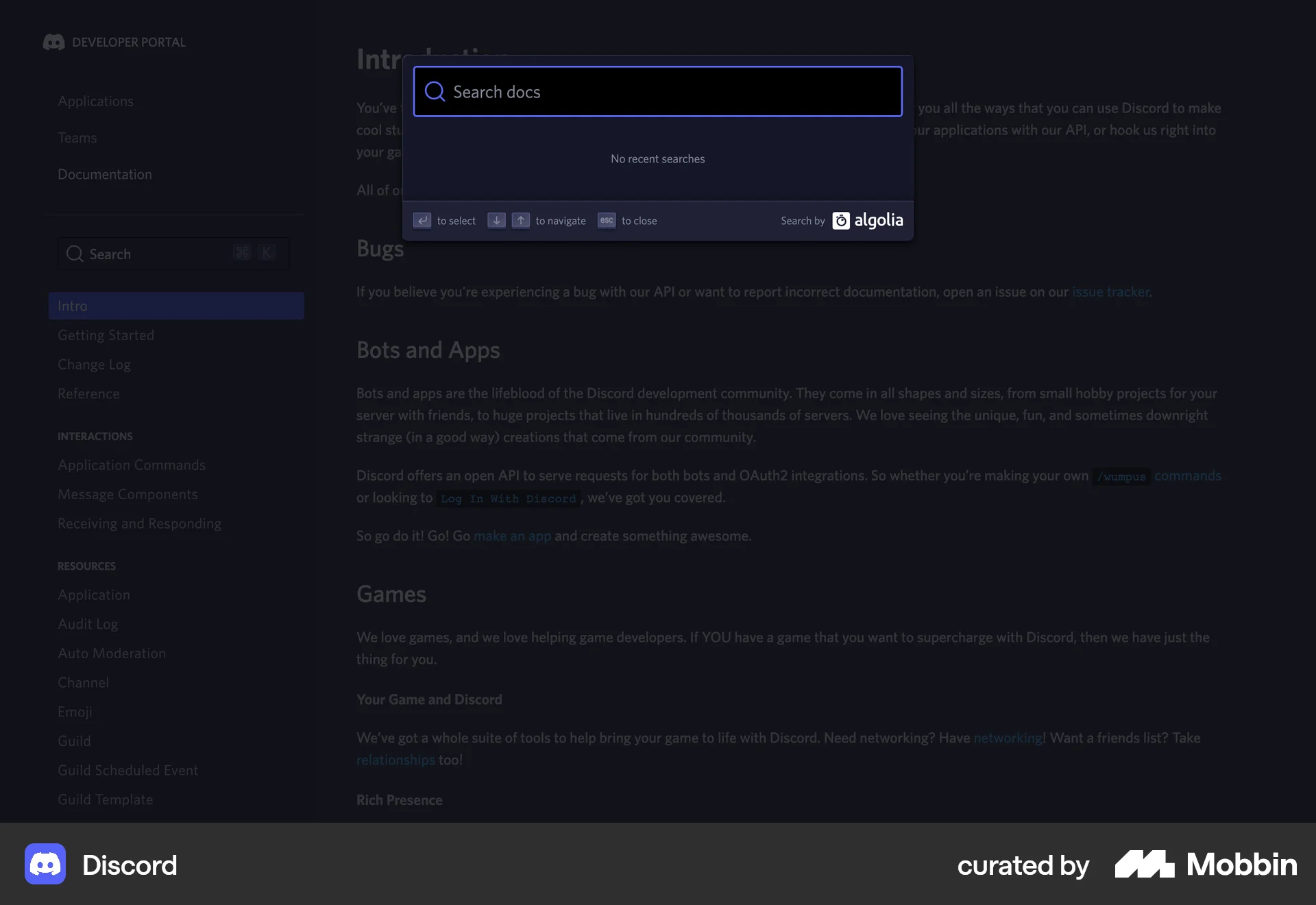Select the Change Log sidebar entry

click(x=94, y=364)
